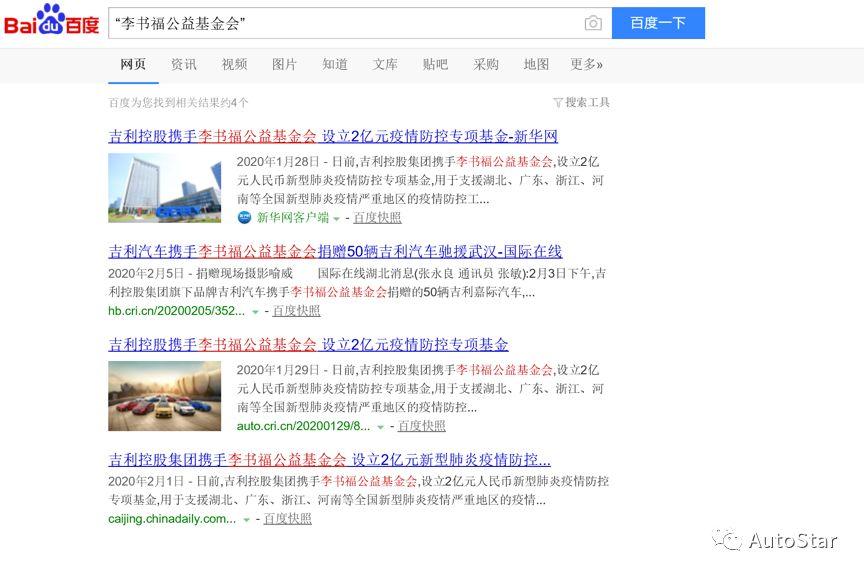The image size is (864, 575).
Task: Go to the 文库 tab
Action: (x=385, y=64)
